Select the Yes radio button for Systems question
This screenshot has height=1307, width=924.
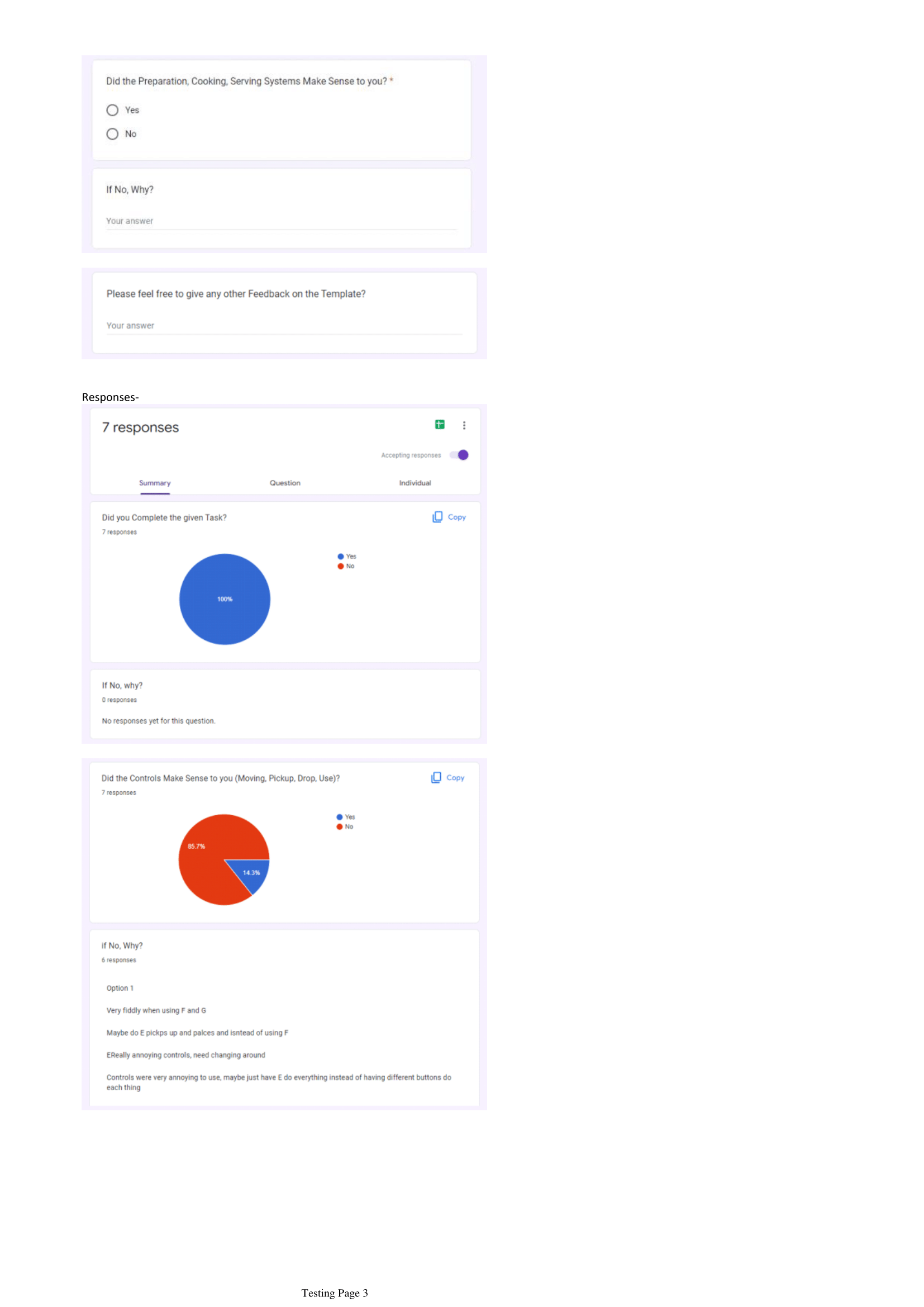pos(113,110)
